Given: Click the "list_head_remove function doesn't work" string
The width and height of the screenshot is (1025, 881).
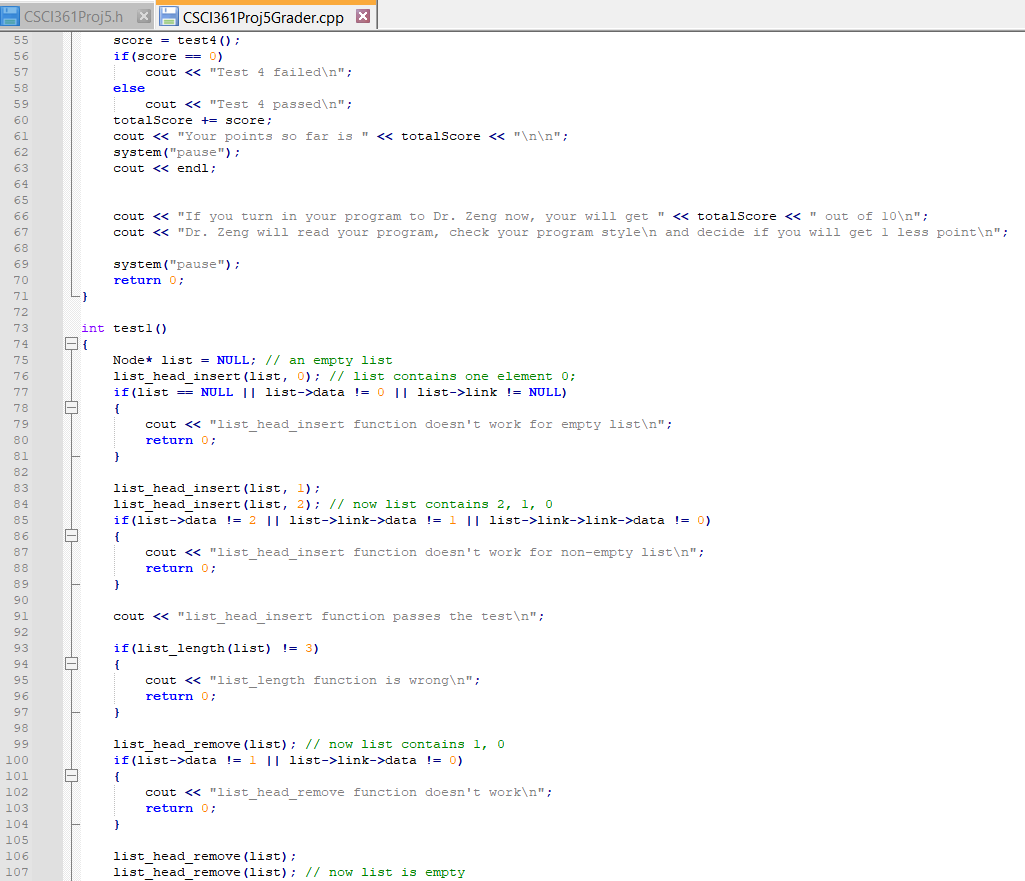Looking at the screenshot, I should pos(377,792).
